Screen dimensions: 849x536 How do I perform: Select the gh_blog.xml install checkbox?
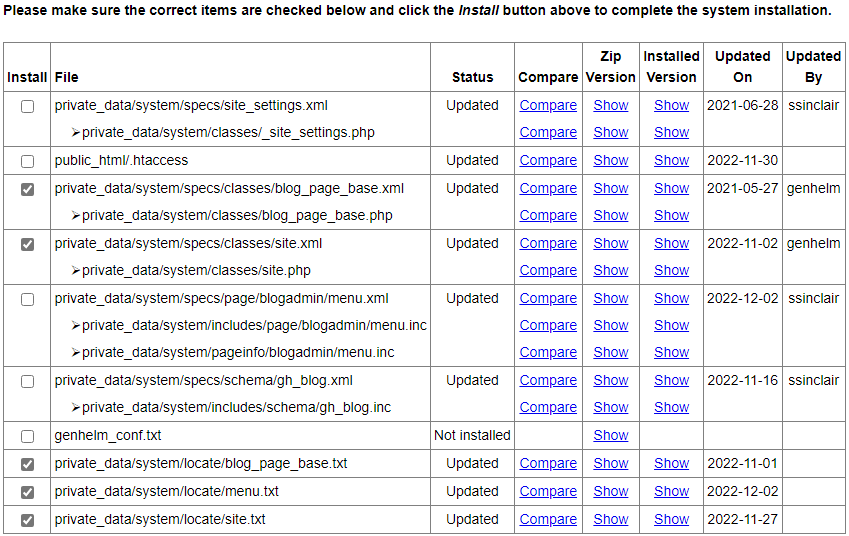27,381
